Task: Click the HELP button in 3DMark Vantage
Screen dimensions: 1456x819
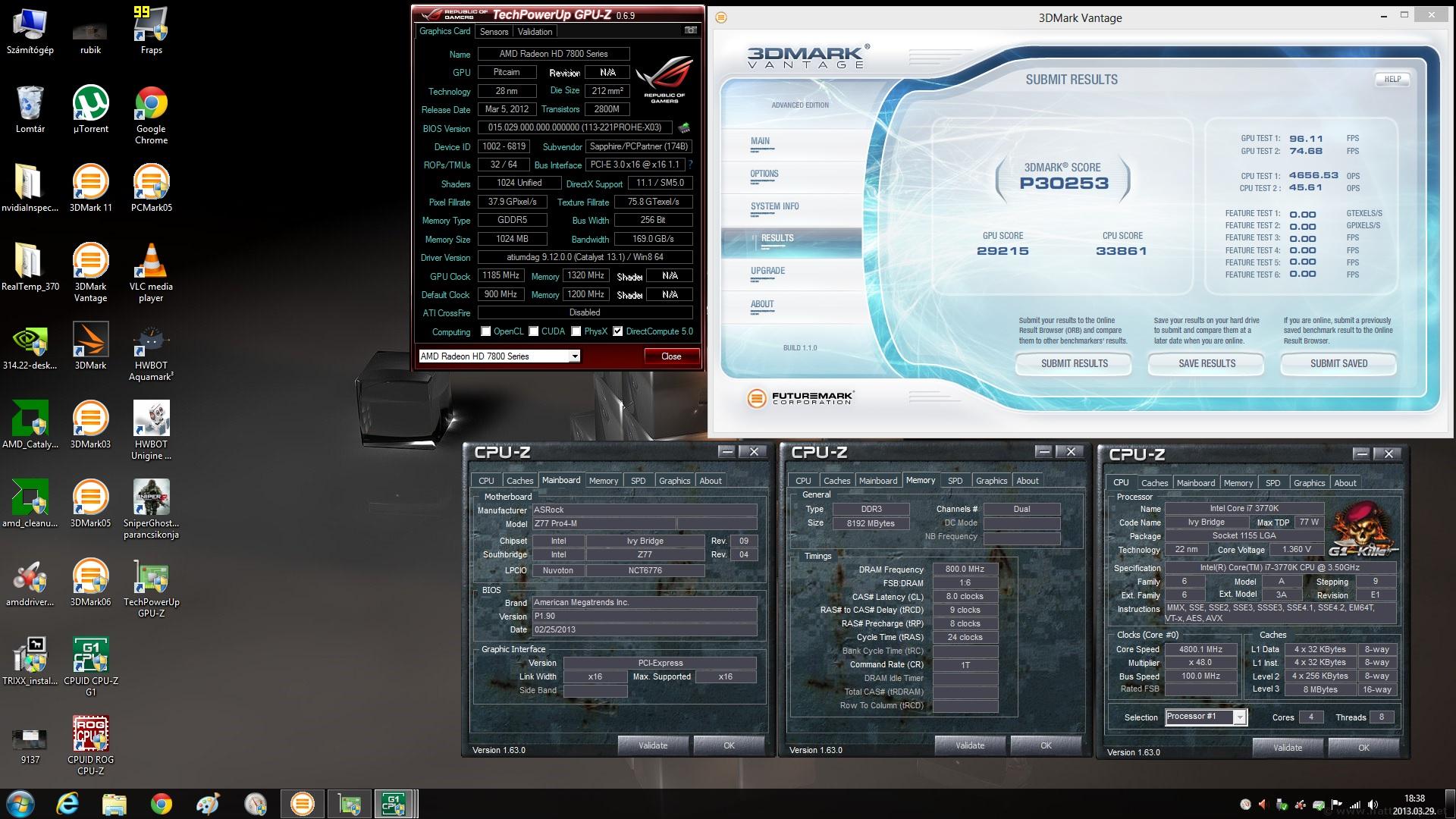Action: (1392, 79)
